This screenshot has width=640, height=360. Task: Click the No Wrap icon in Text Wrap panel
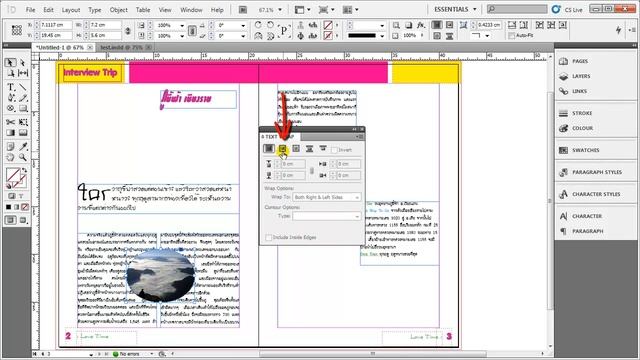pyautogui.click(x=269, y=149)
